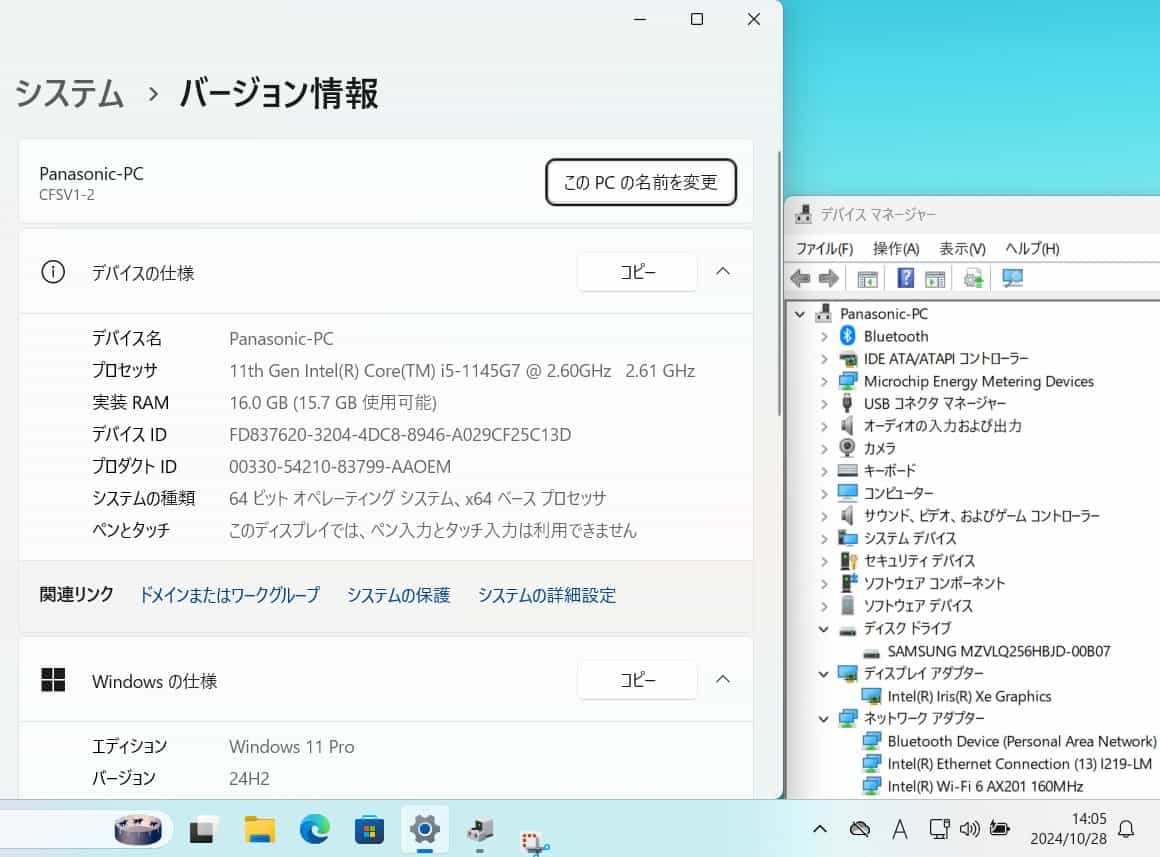The height and width of the screenshot is (857, 1160).
Task: Collapse the Windows の仕様 section chevron
Action: point(723,680)
